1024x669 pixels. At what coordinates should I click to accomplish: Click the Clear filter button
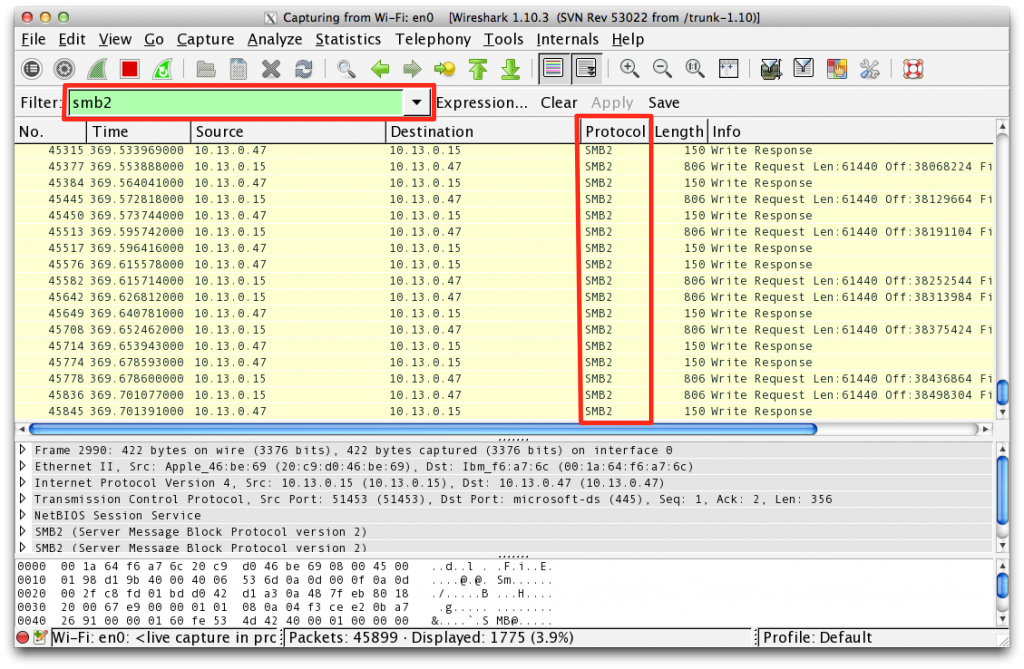[x=558, y=102]
